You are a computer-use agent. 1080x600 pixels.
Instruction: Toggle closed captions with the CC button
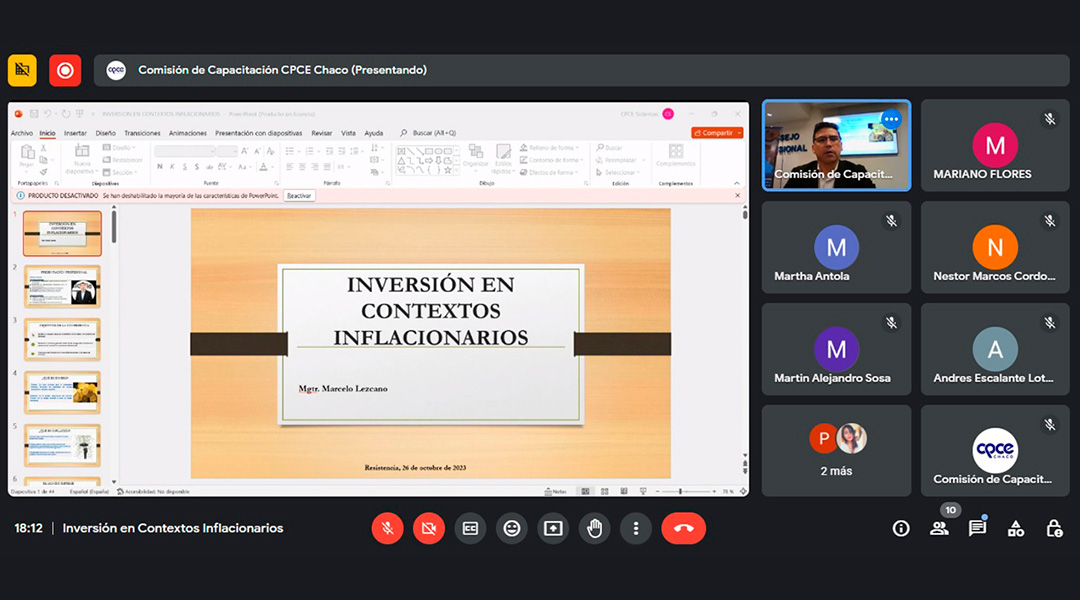(470, 528)
